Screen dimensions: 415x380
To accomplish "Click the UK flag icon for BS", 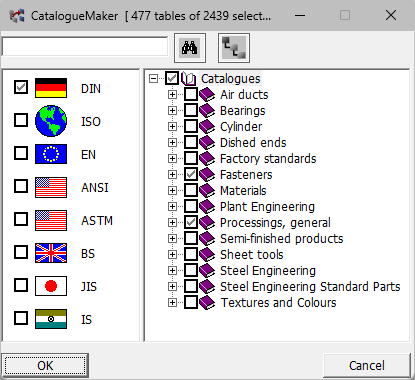I will [51, 253].
